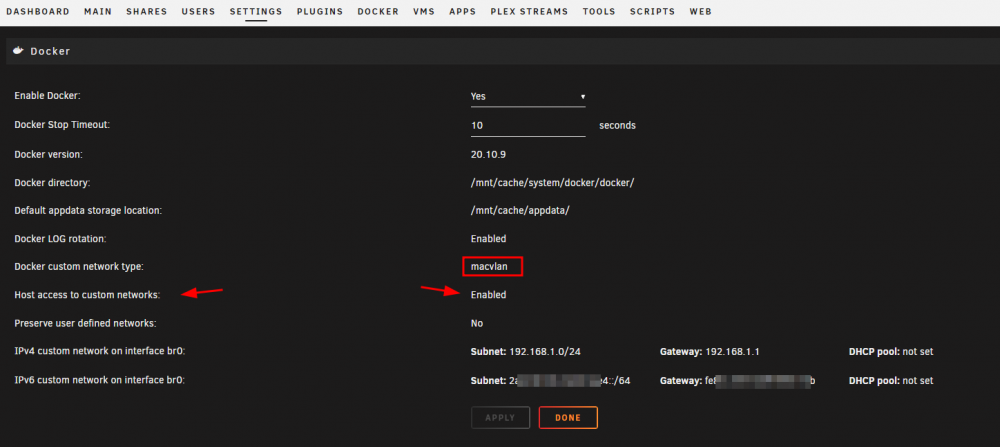Click the Docker section header title

[50, 51]
